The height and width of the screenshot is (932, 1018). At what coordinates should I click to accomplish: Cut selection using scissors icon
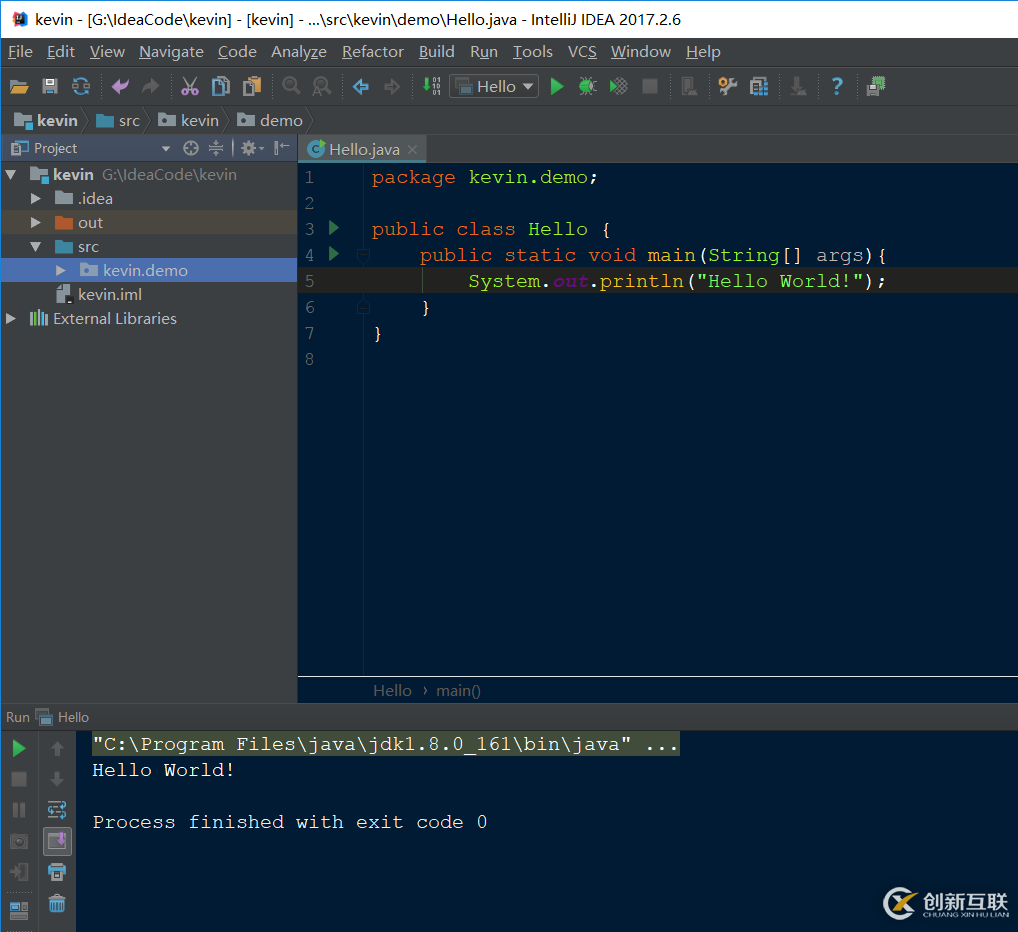[x=189, y=86]
